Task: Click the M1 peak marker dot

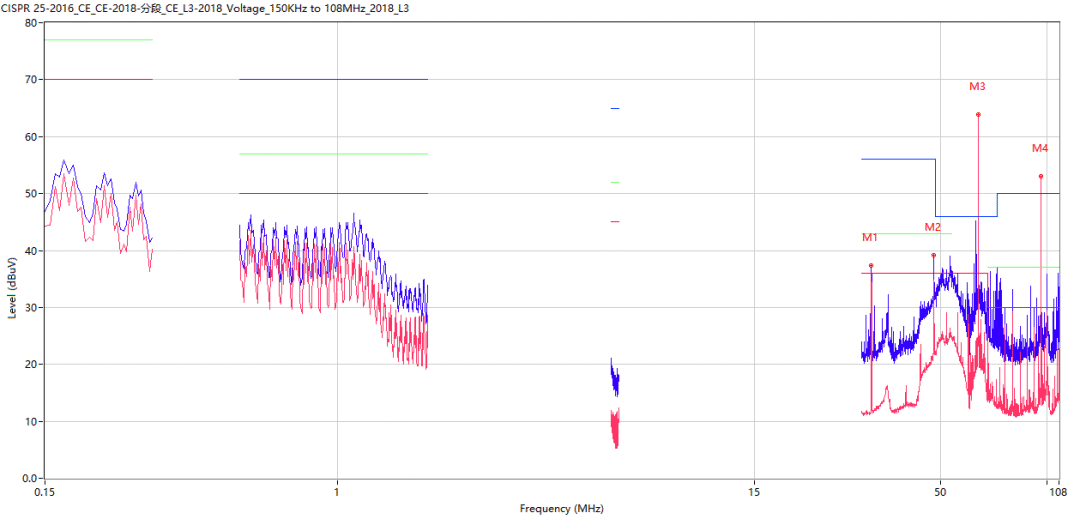Action: coord(871,266)
